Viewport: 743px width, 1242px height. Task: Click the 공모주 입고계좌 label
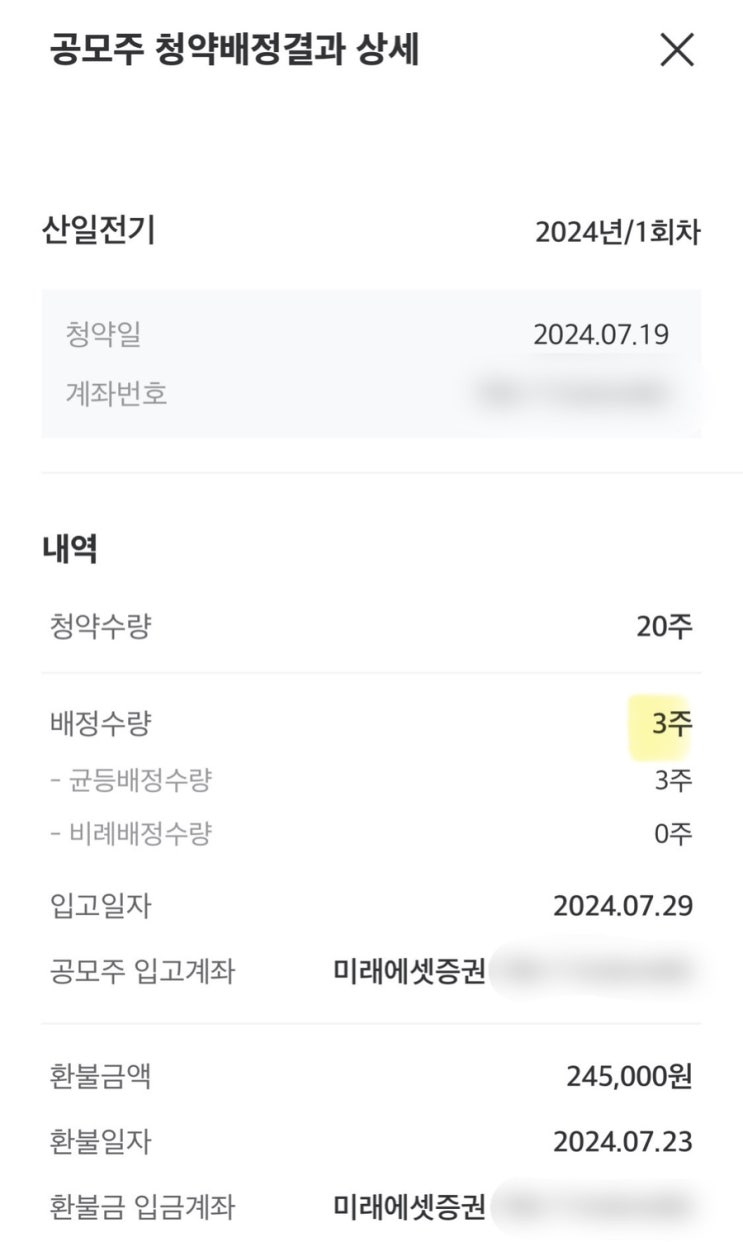[x=142, y=970]
